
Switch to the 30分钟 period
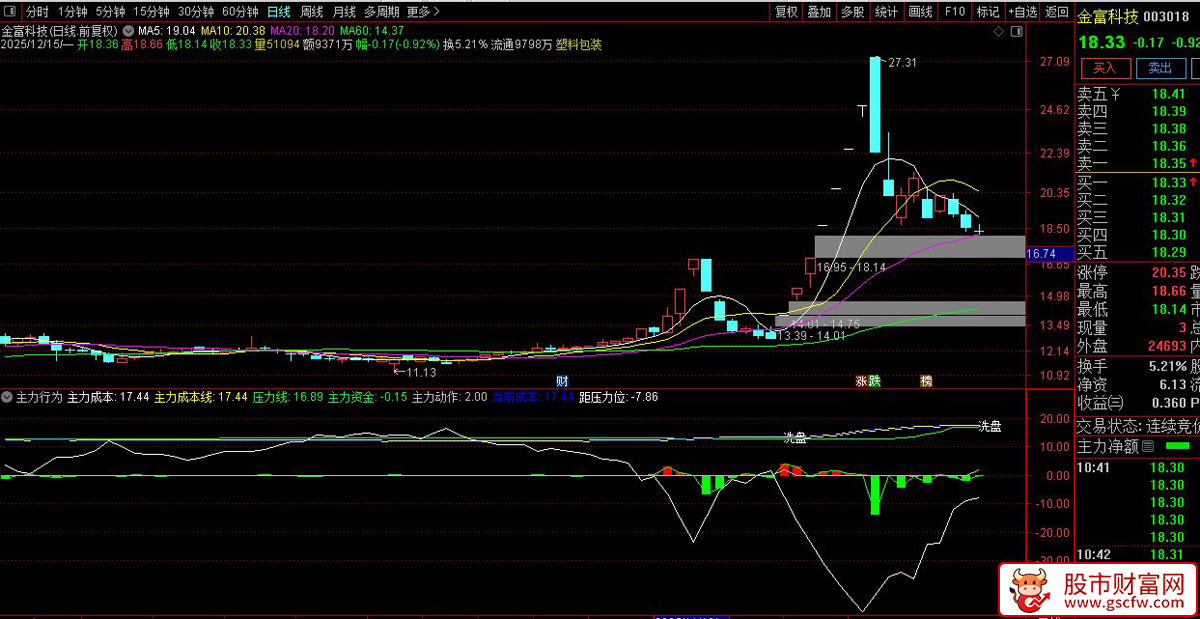196,12
